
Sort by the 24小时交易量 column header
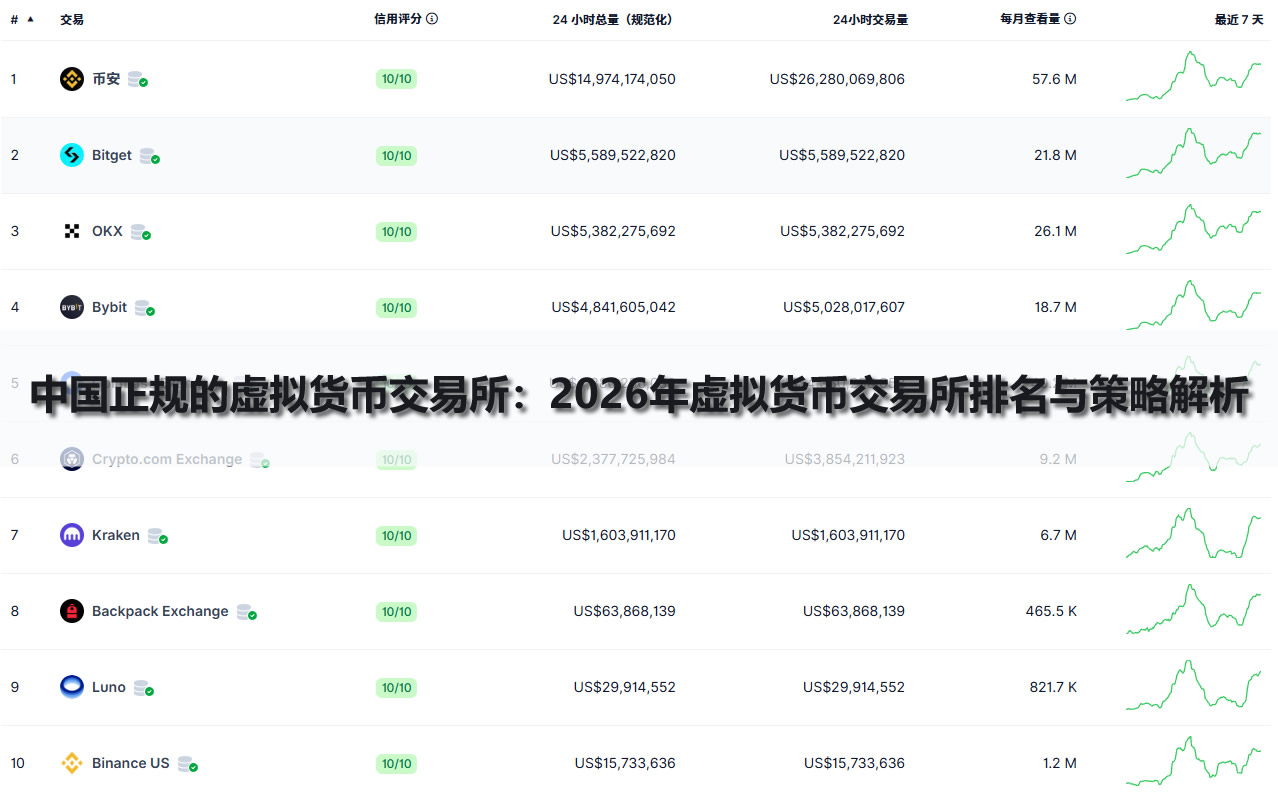(x=870, y=19)
